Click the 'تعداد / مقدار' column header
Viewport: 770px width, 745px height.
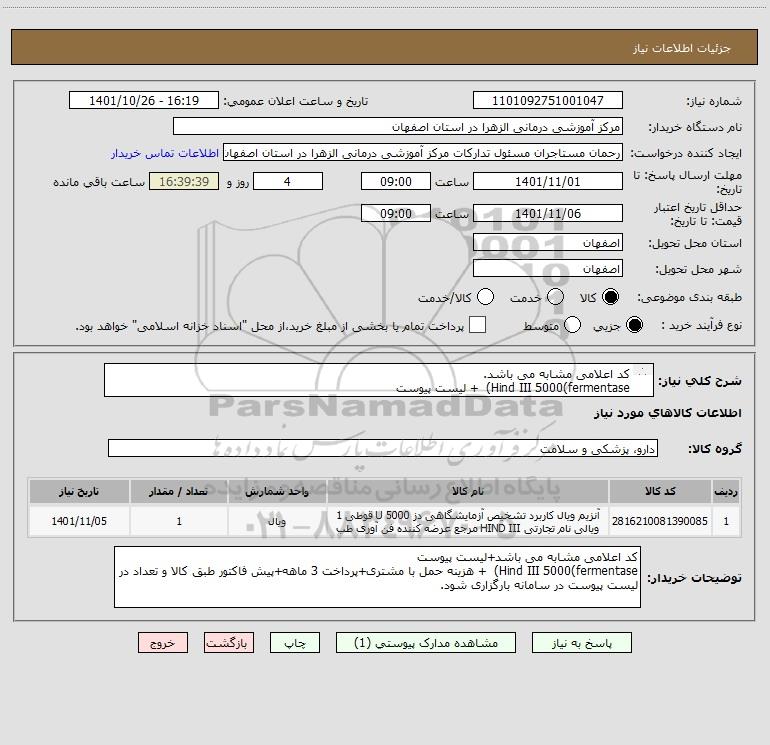pyautogui.click(x=179, y=491)
